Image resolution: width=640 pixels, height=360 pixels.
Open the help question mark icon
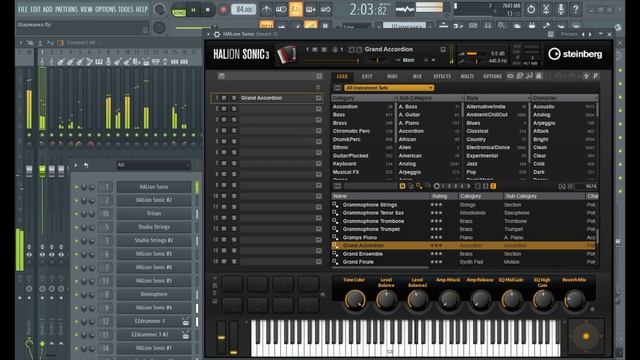(576, 9)
